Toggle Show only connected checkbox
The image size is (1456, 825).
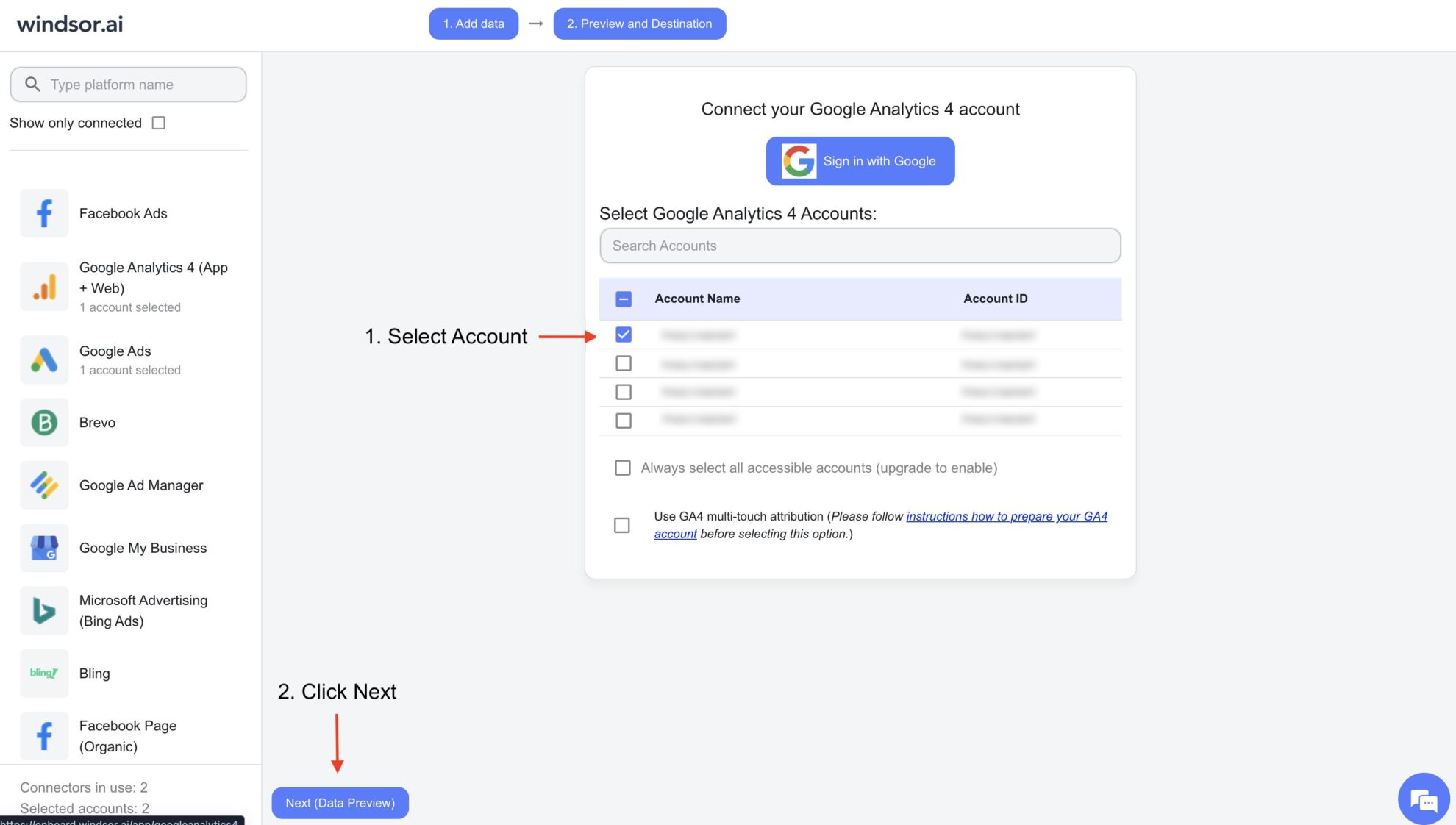pyautogui.click(x=158, y=123)
